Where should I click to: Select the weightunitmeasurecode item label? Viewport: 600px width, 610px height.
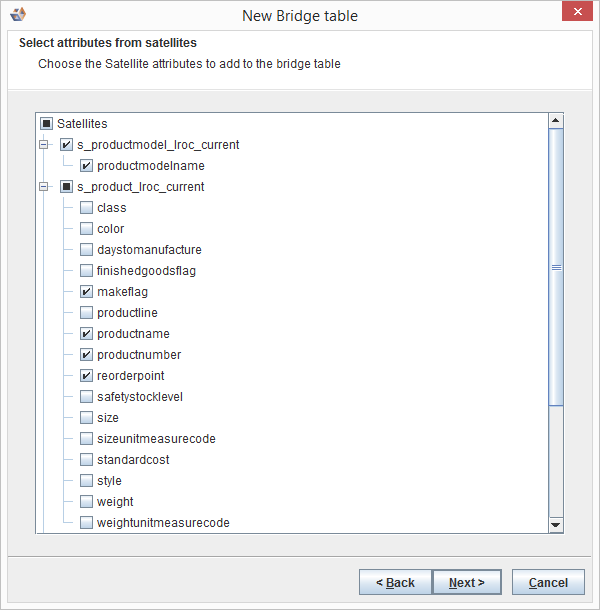click(163, 523)
